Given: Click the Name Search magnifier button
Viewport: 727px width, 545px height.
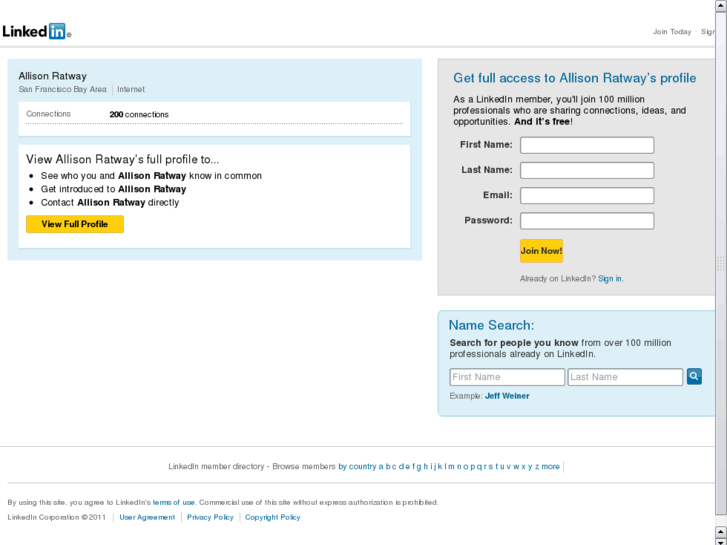Looking at the screenshot, I should click(x=694, y=376).
